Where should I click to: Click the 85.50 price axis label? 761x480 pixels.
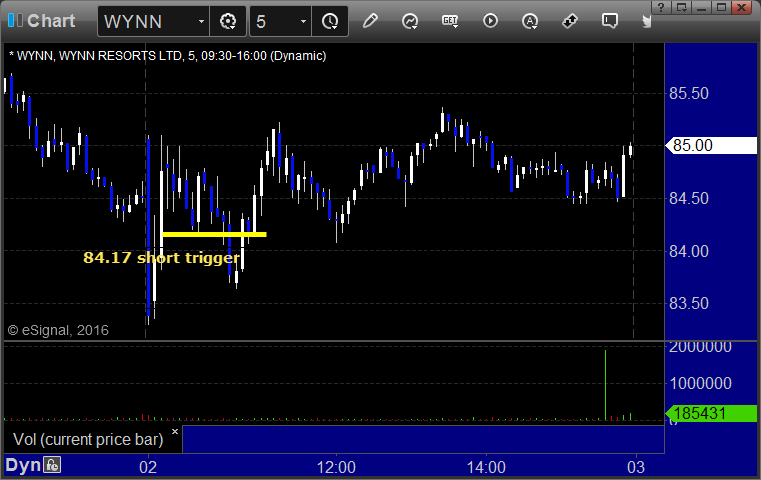(689, 93)
